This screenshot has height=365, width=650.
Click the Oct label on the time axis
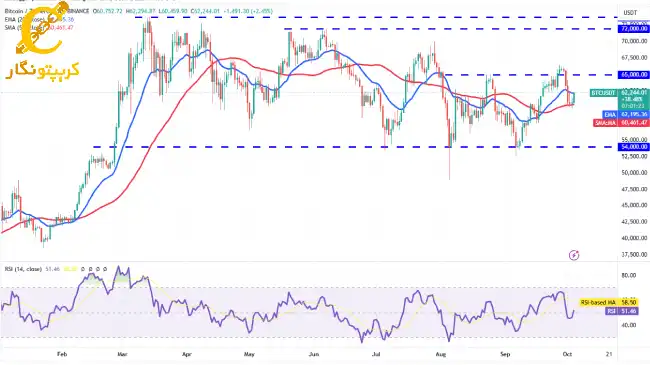[568, 354]
